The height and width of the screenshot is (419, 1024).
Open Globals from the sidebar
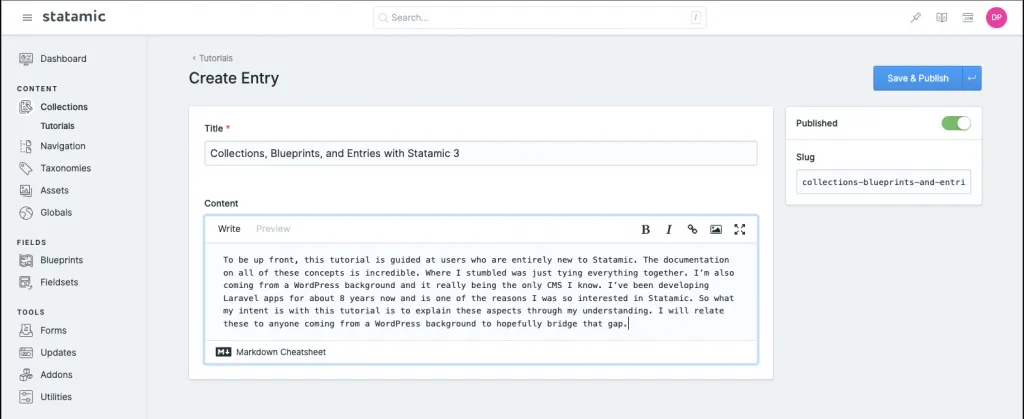pyautogui.click(x=56, y=213)
